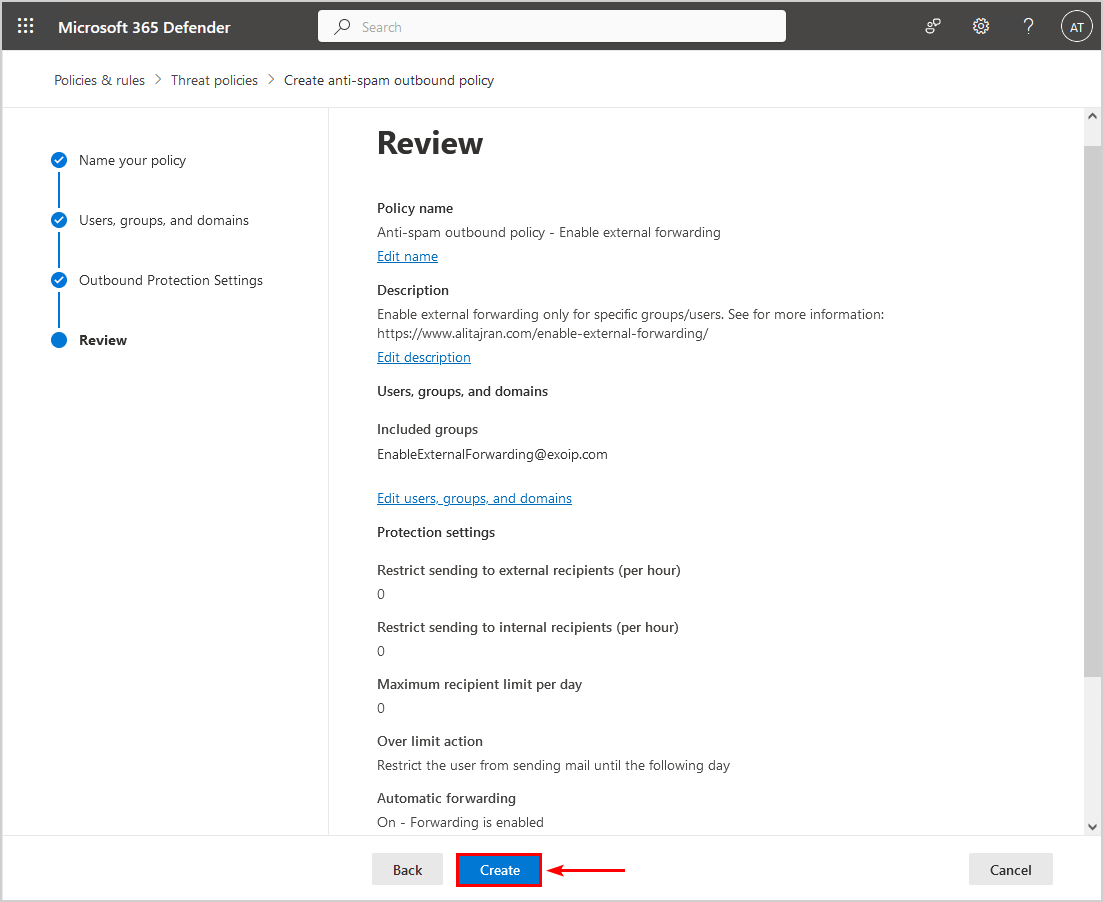Click the completed 'Name your policy' checkmark icon
This screenshot has width=1103, height=902.
tap(59, 160)
